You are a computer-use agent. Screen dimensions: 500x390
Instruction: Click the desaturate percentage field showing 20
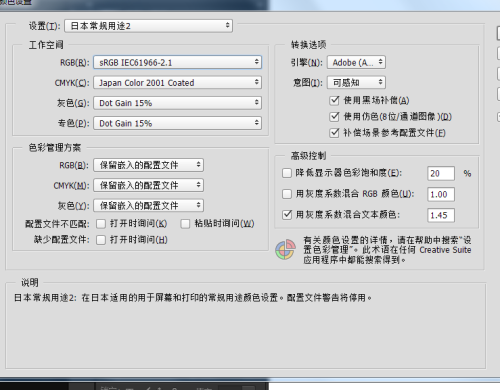[x=441, y=173]
